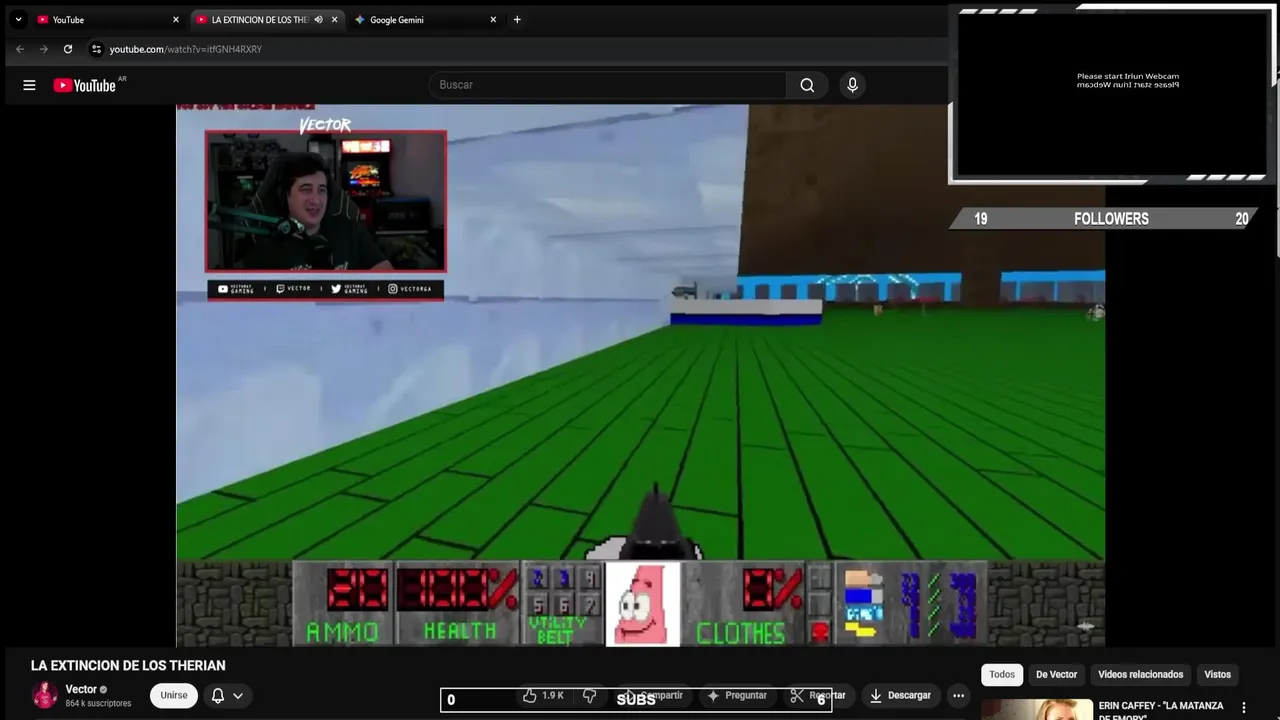The image size is (1280, 720).
Task: Open the tab search dropdown arrow
Action: [18, 19]
